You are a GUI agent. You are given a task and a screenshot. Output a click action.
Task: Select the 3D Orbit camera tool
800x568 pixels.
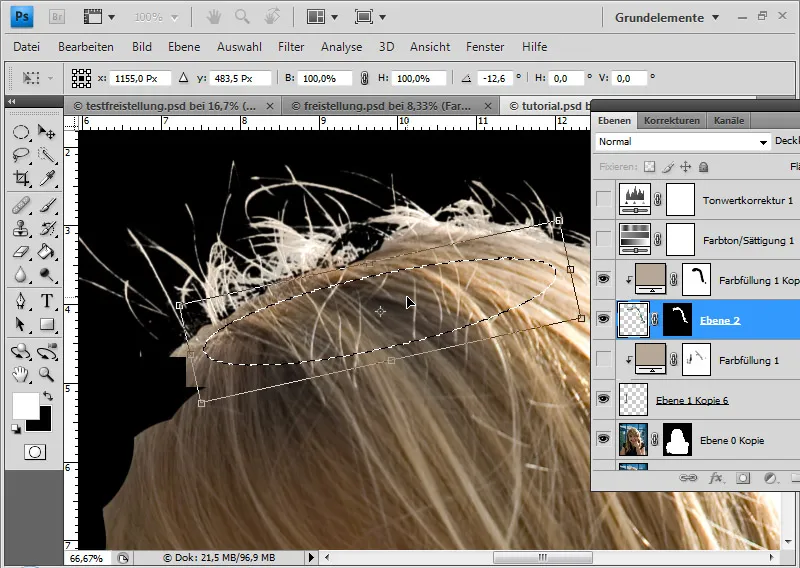(x=46, y=351)
